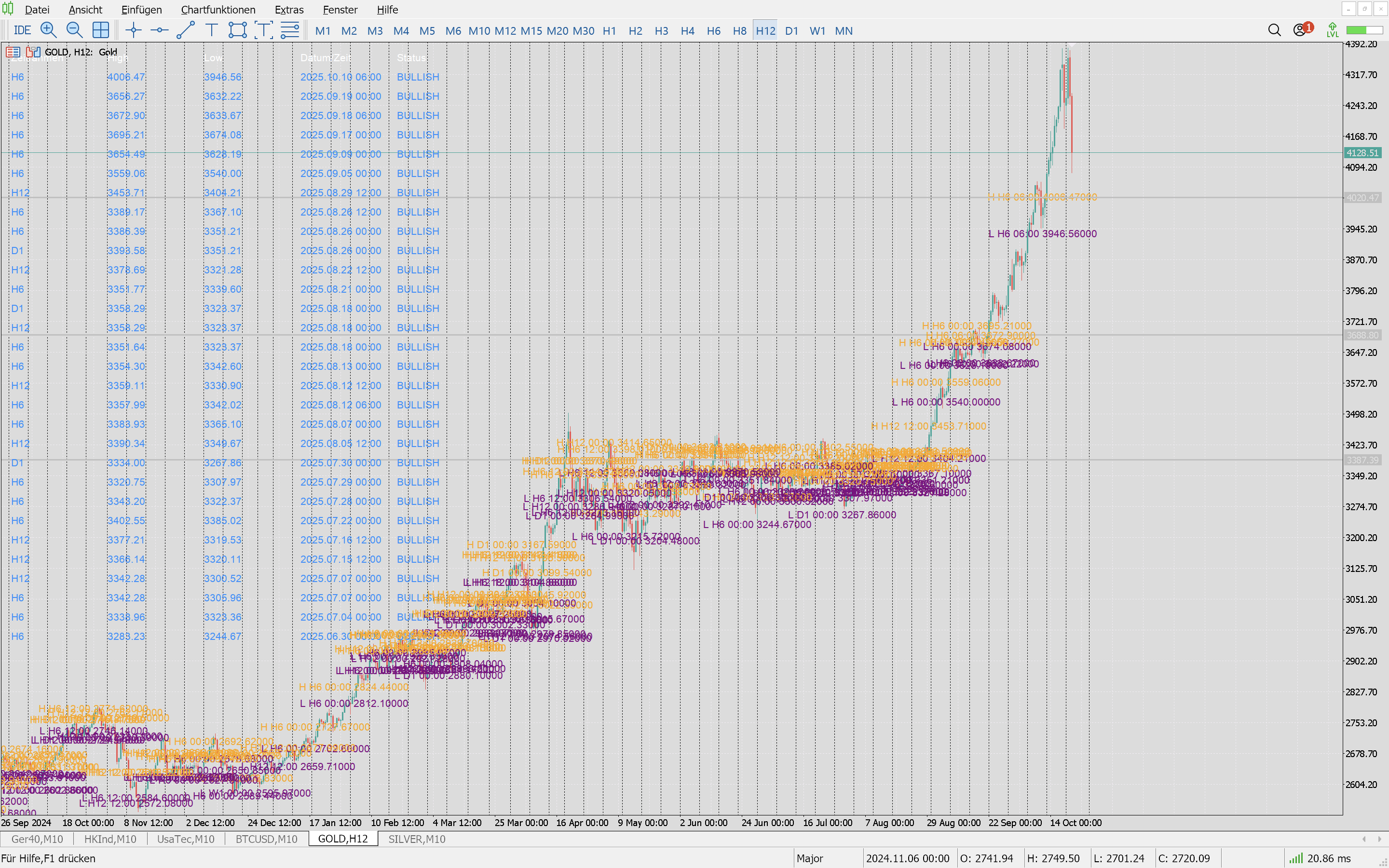Switch to the SILVER,M10 chart tab

point(417,839)
